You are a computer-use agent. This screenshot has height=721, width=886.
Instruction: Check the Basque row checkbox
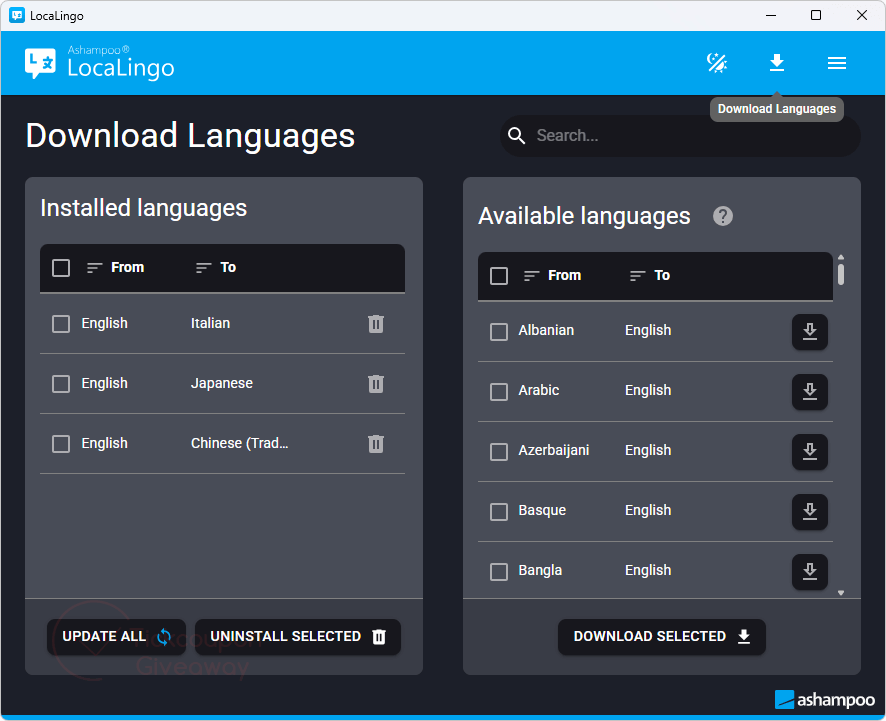[499, 511]
